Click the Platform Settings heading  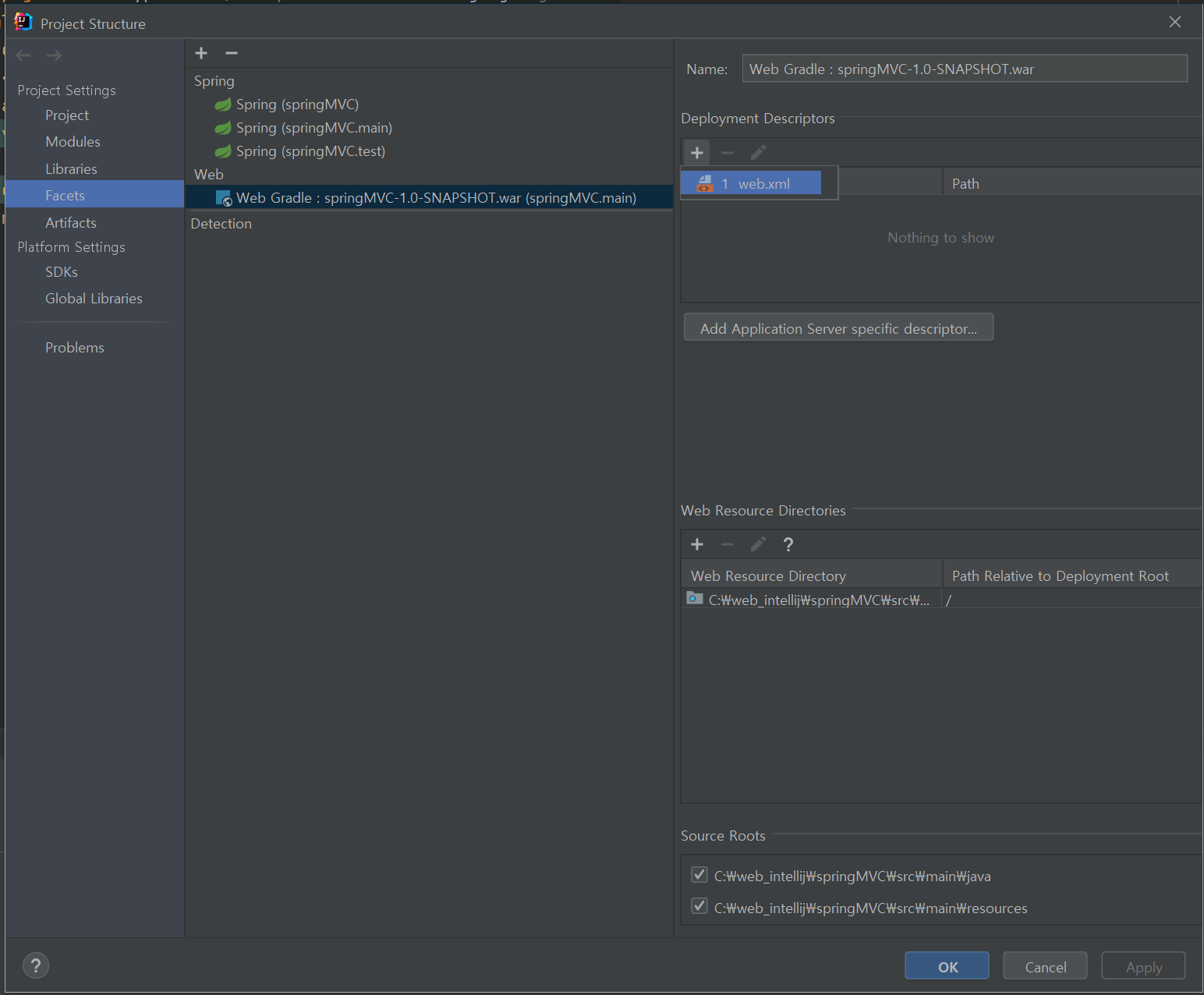[72, 247]
